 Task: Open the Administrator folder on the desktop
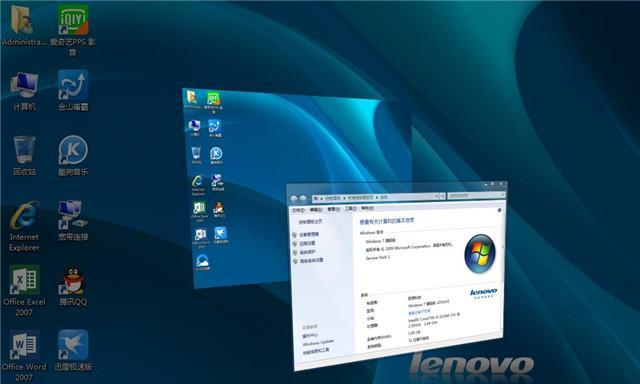[23, 25]
